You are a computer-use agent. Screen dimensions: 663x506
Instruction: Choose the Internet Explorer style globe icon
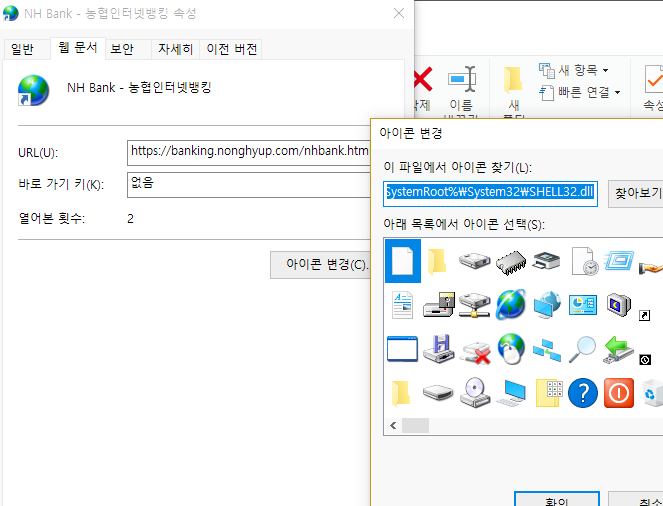point(511,304)
